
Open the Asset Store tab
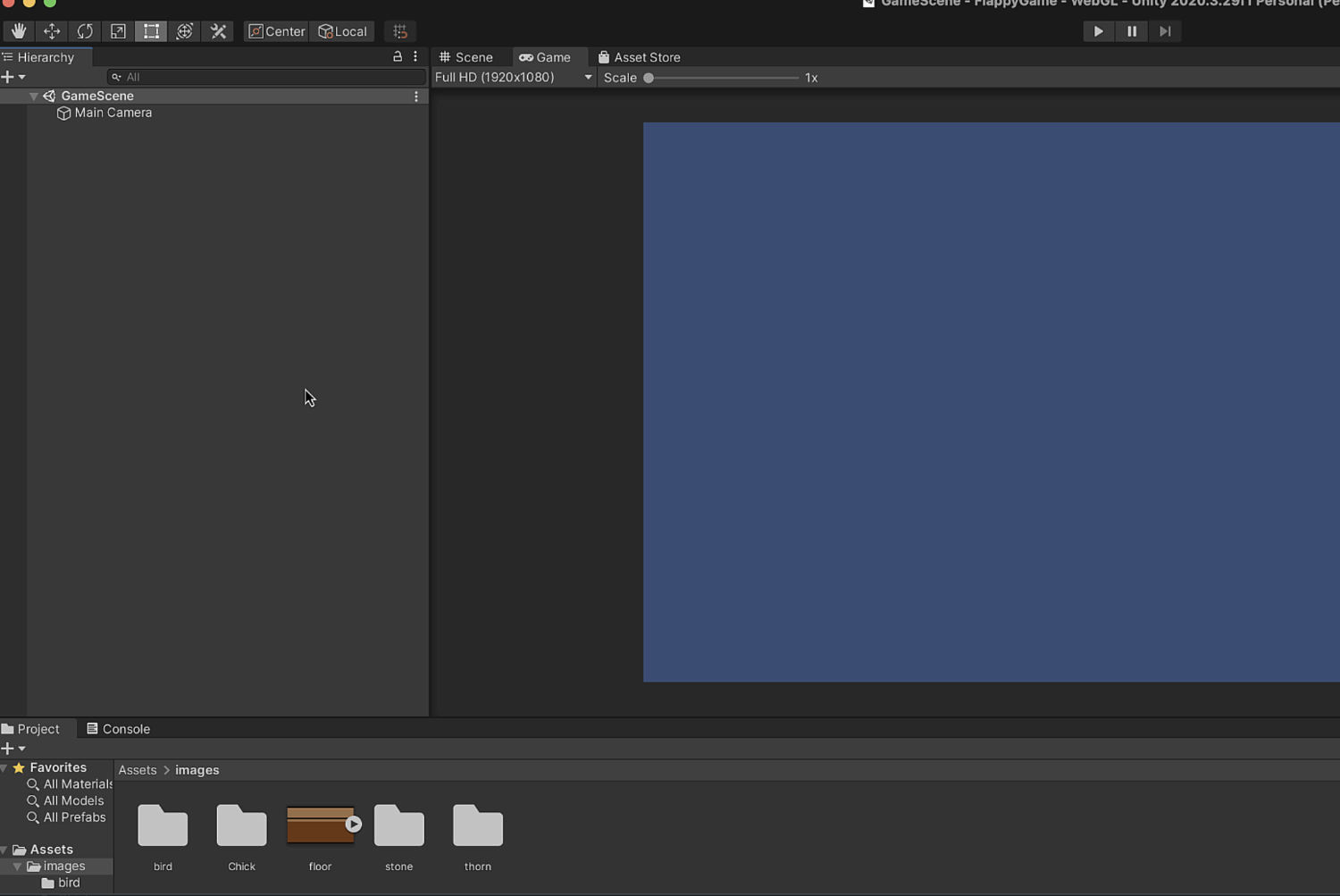(640, 57)
